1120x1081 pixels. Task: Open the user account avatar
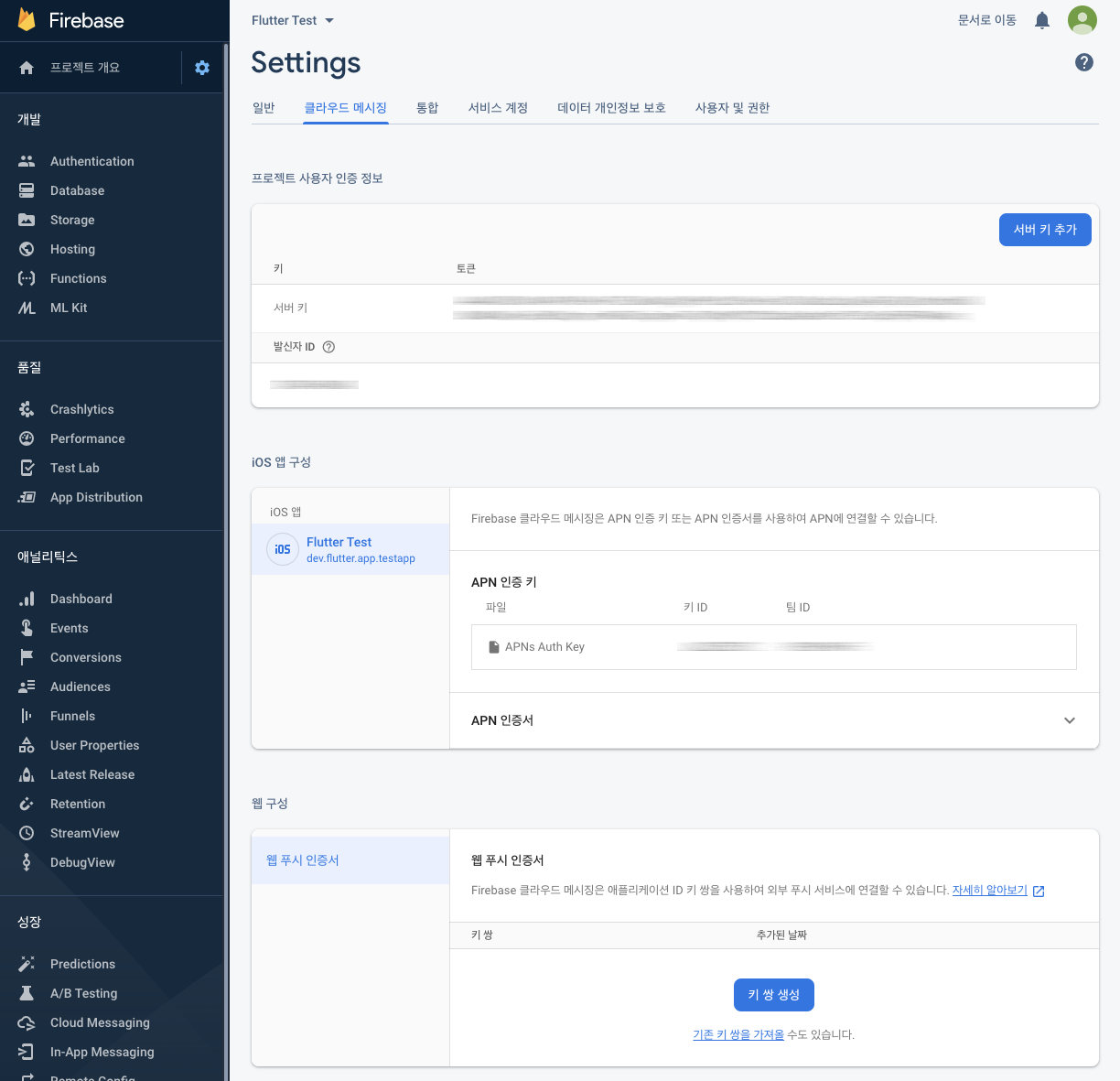(x=1082, y=20)
